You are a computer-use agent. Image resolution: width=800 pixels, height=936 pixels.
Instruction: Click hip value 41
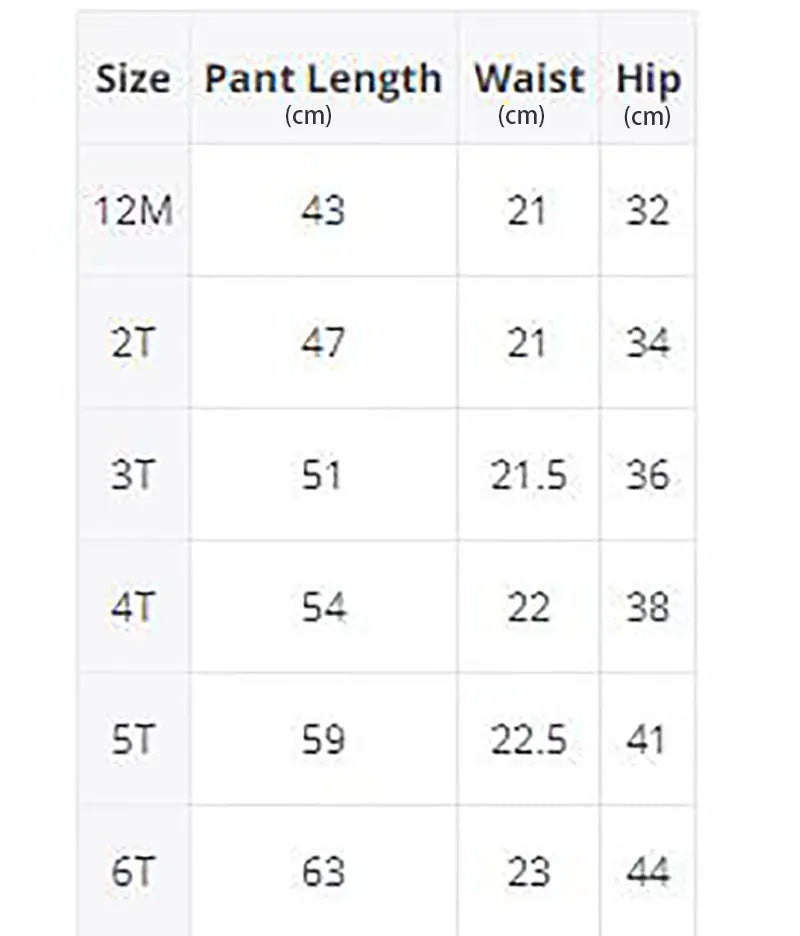[647, 740]
